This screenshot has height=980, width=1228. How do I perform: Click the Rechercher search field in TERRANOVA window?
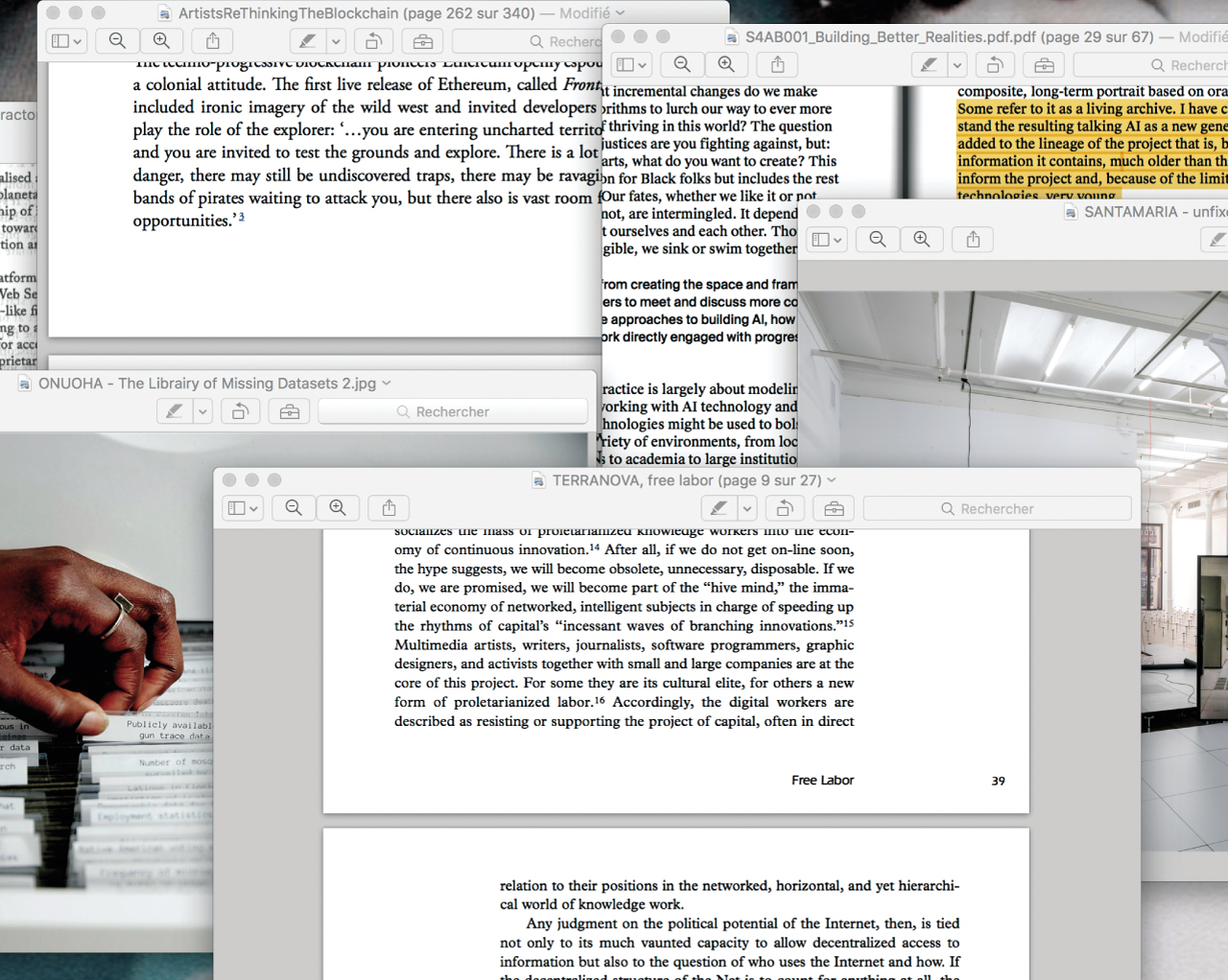[998, 508]
